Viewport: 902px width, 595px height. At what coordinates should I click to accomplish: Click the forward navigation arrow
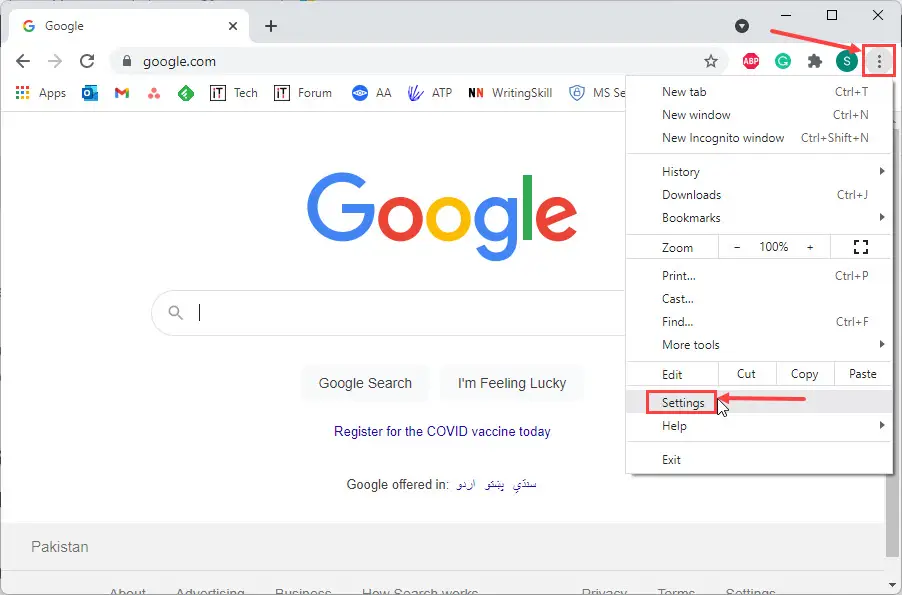click(x=55, y=61)
